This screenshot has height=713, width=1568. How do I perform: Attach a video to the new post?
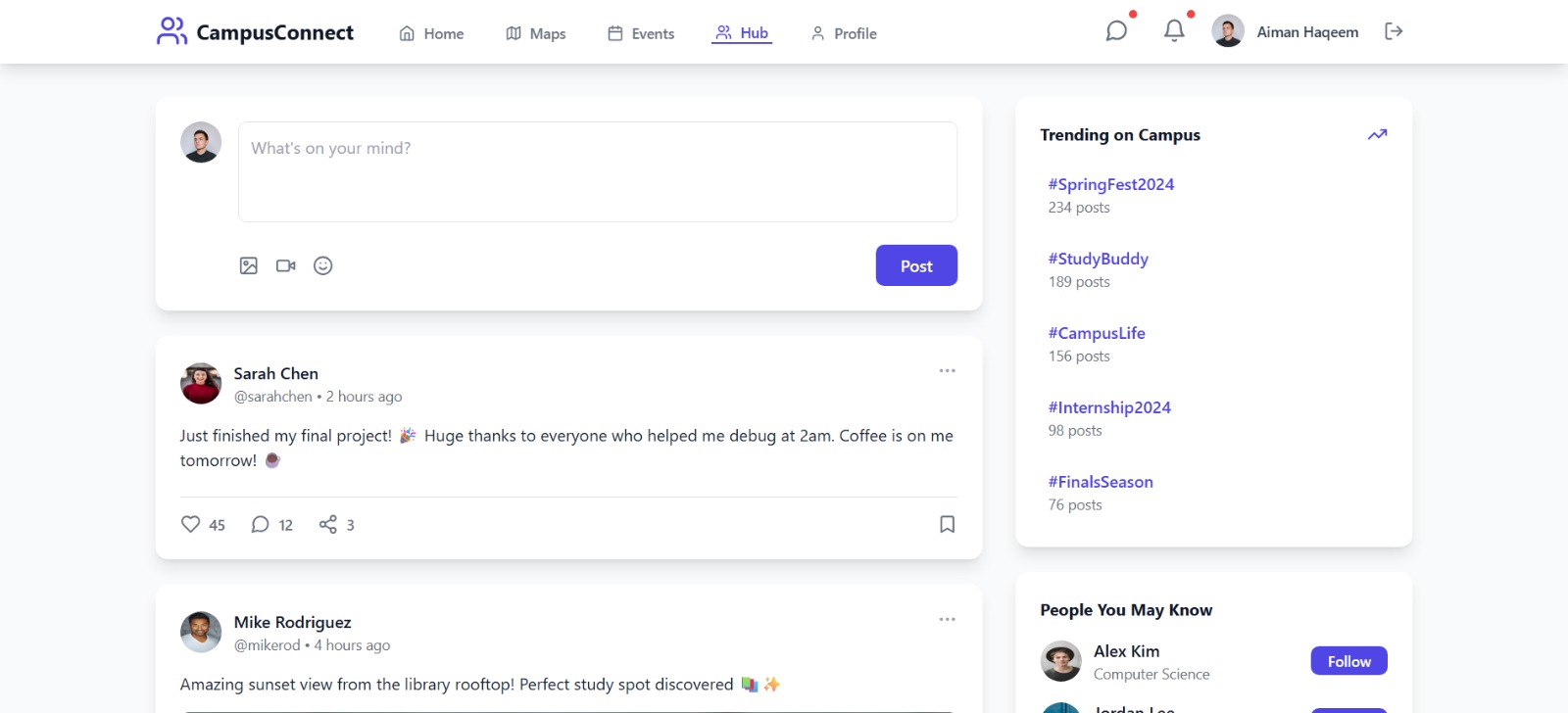(286, 265)
